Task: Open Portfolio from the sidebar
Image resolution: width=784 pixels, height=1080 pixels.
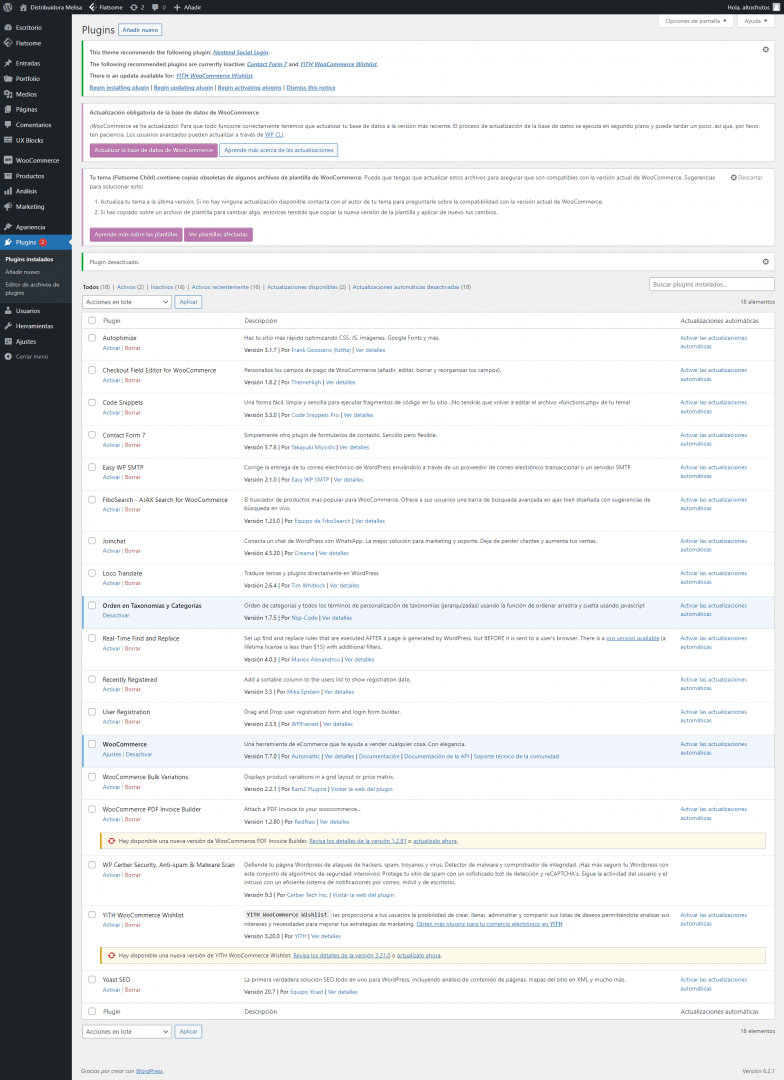Action: click(28, 79)
